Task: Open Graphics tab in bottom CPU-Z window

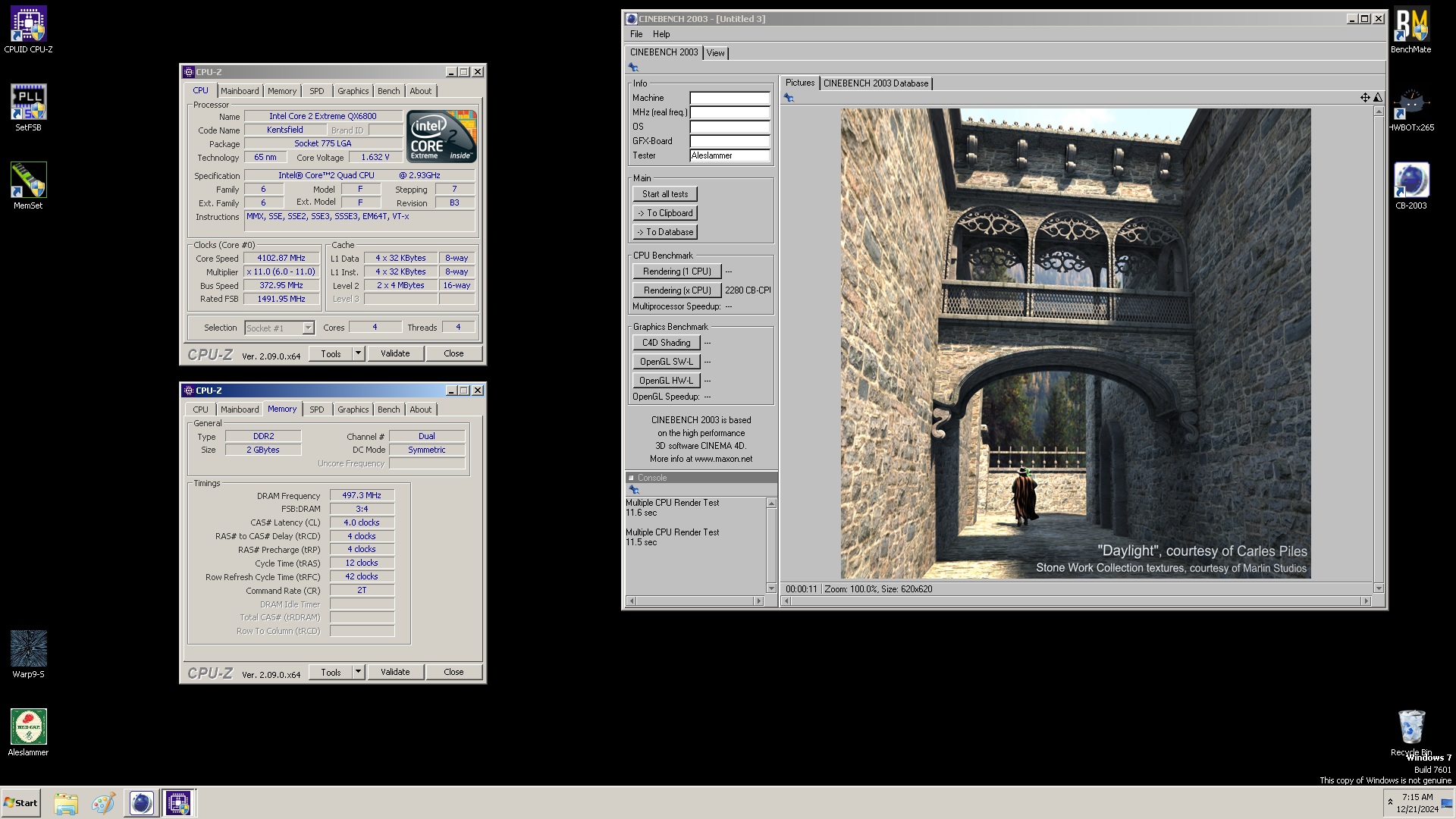Action: point(353,409)
